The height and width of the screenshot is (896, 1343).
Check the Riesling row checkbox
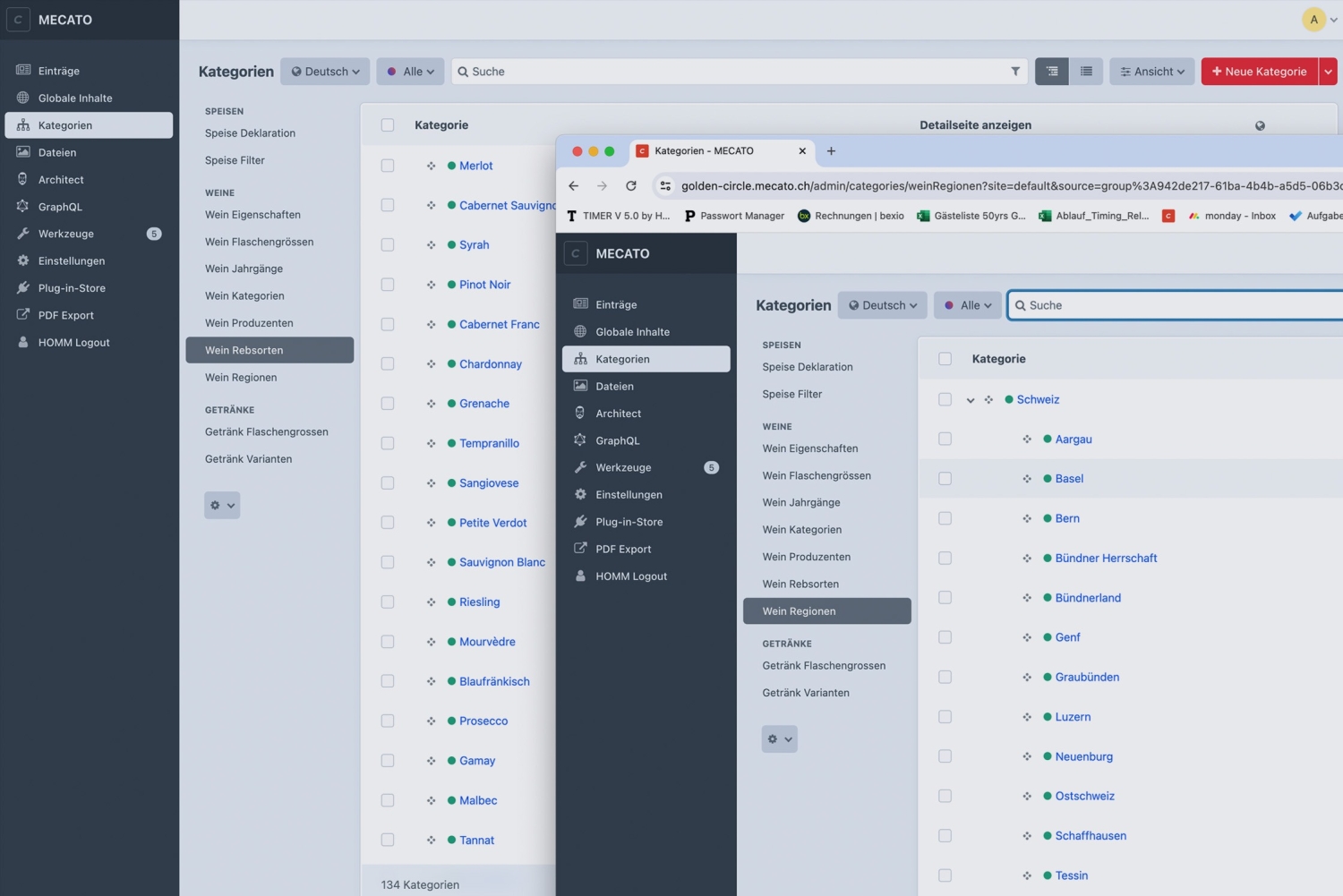pyautogui.click(x=388, y=602)
